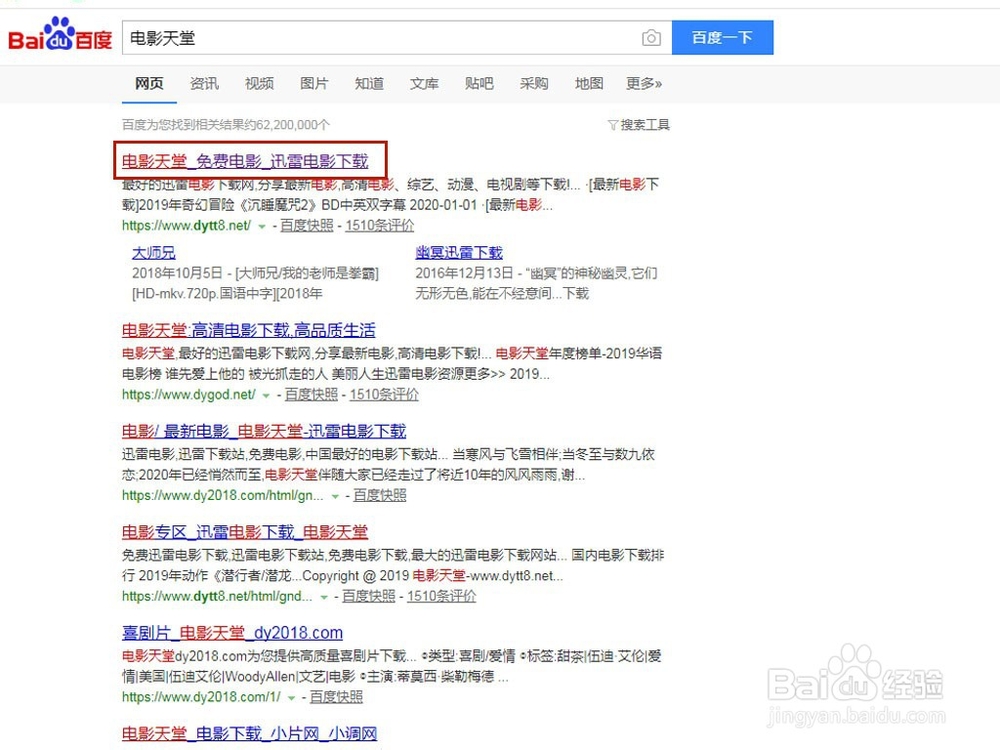
Task: Open the 幽冥迅雷下载 sublink
Action: tap(459, 253)
